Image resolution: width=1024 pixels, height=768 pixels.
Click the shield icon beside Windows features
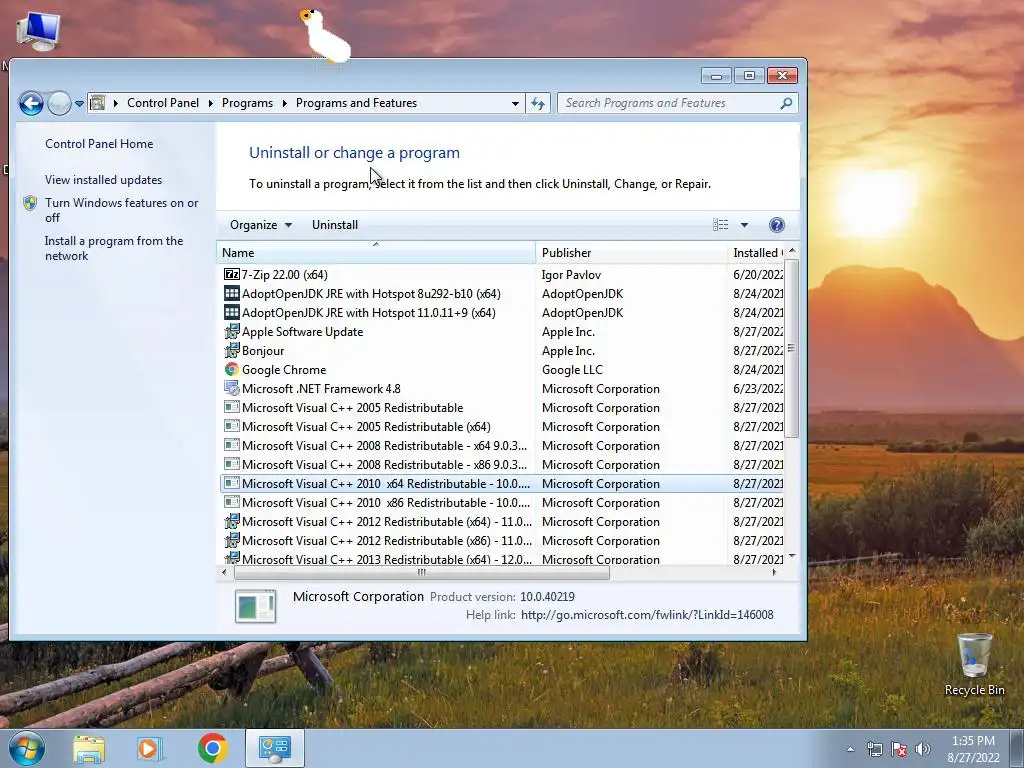pos(30,203)
